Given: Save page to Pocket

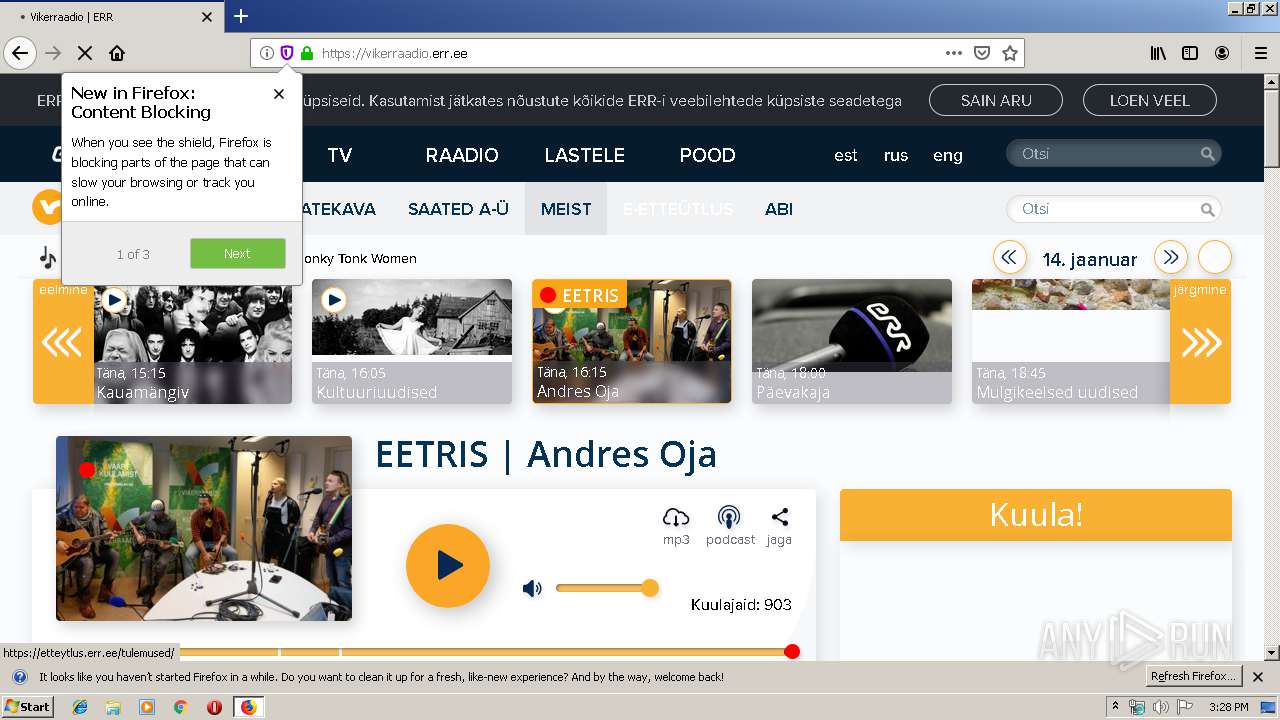Looking at the screenshot, I should coord(982,53).
